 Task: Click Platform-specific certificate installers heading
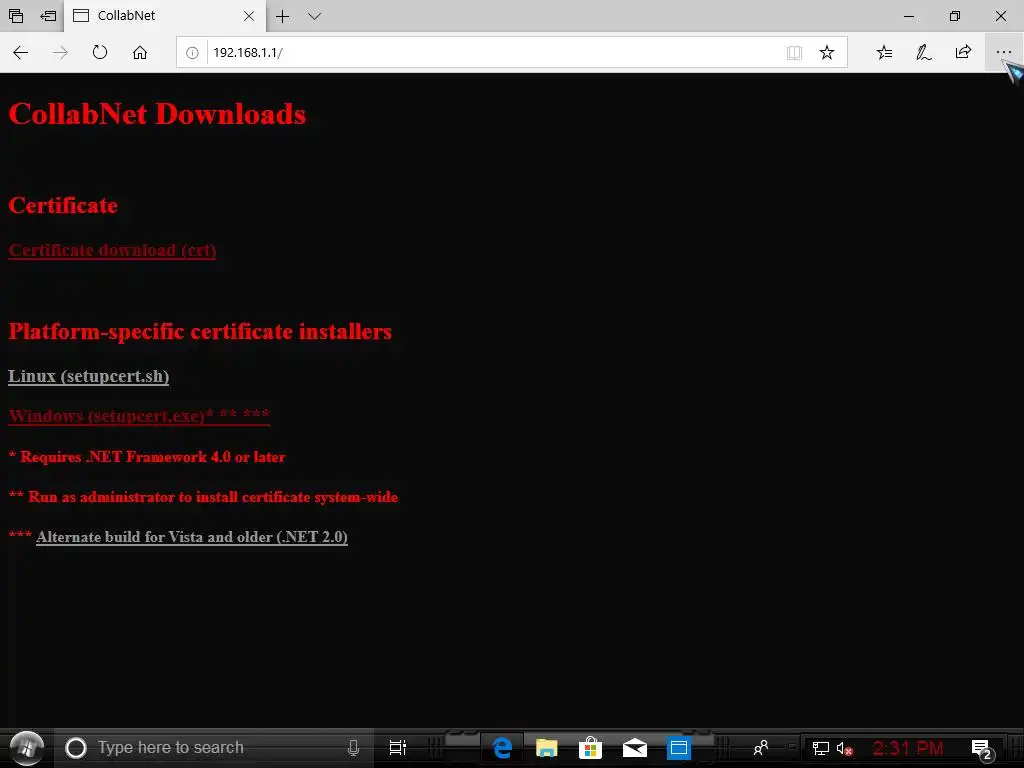[x=200, y=332]
